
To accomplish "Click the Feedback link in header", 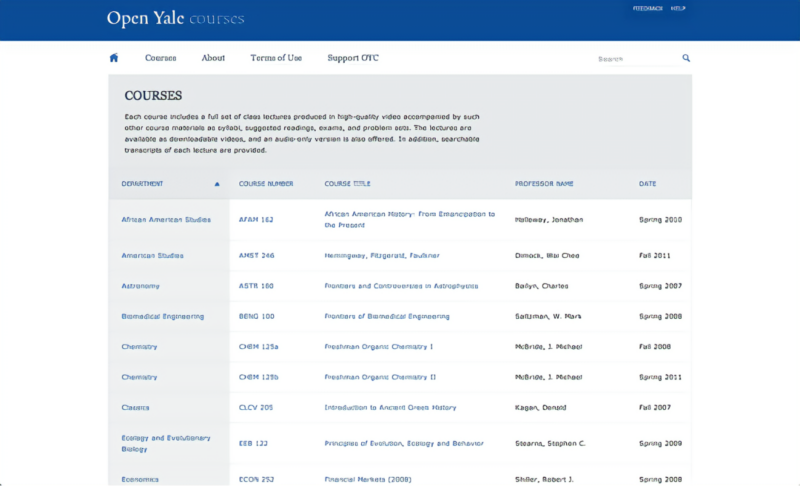I will coord(647,8).
